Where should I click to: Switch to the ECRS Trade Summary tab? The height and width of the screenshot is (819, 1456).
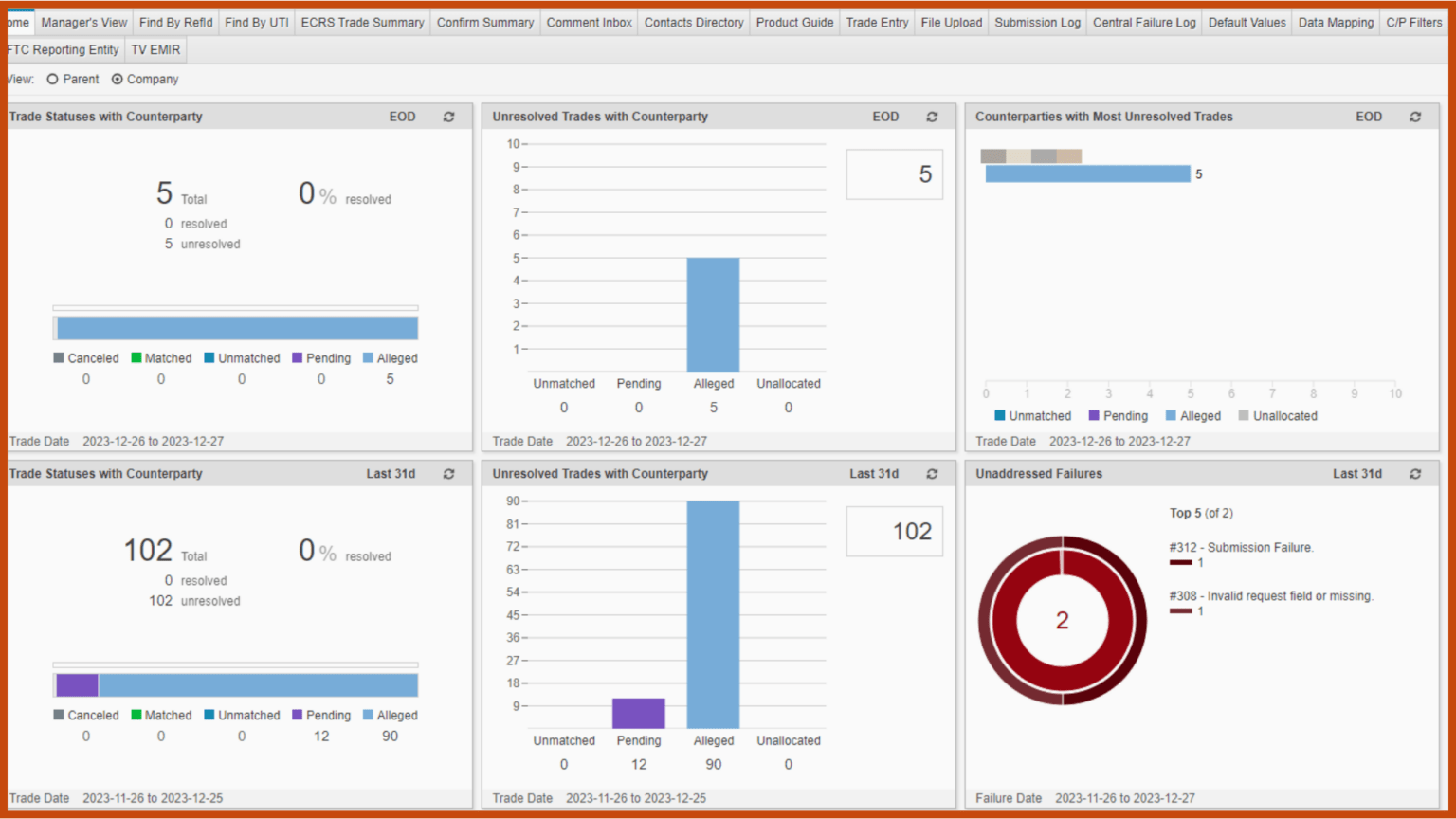362,22
